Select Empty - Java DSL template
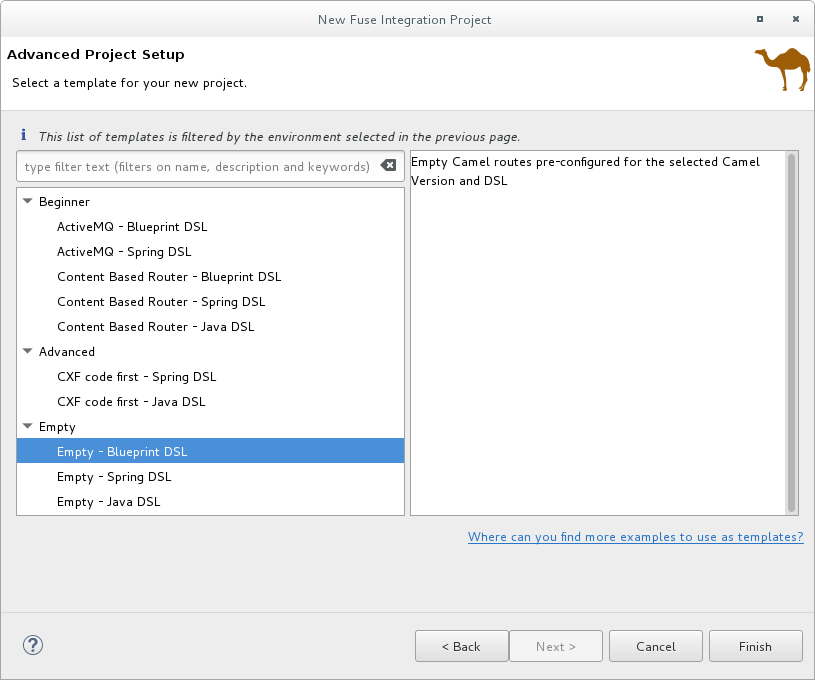Image resolution: width=815 pixels, height=680 pixels. pyautogui.click(x=109, y=502)
